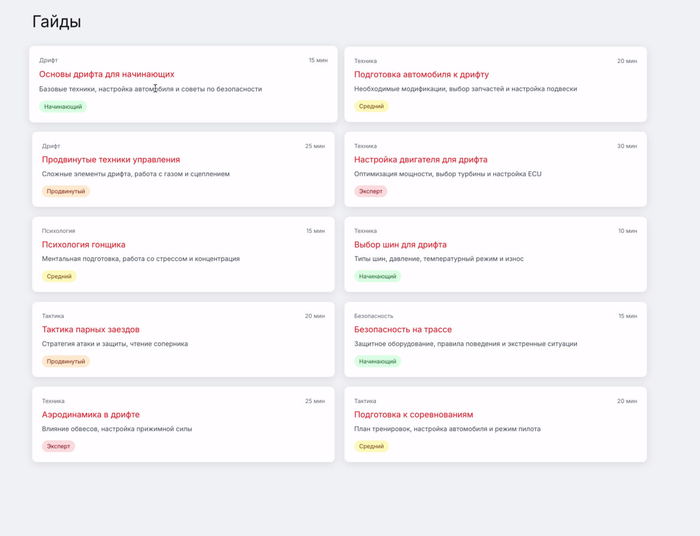
Task: Click 'Средний' badge under 'Психология гонщика'
Action: [x=59, y=276]
